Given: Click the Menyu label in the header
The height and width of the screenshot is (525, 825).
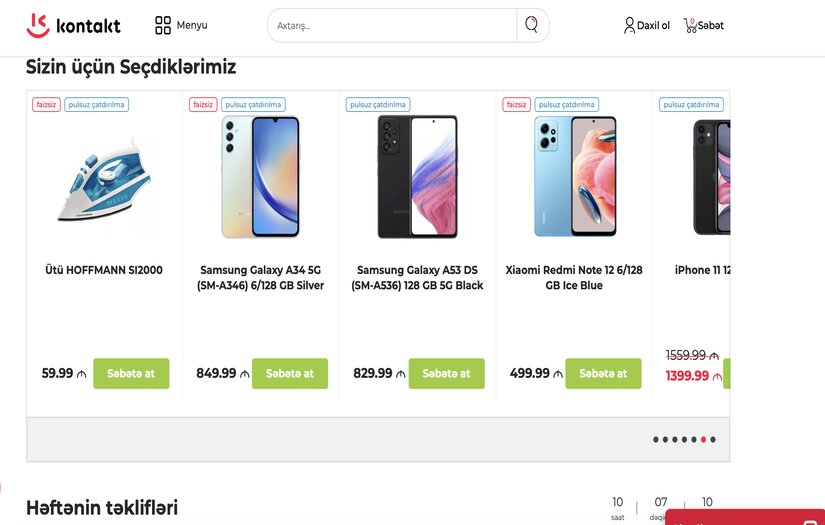Looking at the screenshot, I should point(192,25).
